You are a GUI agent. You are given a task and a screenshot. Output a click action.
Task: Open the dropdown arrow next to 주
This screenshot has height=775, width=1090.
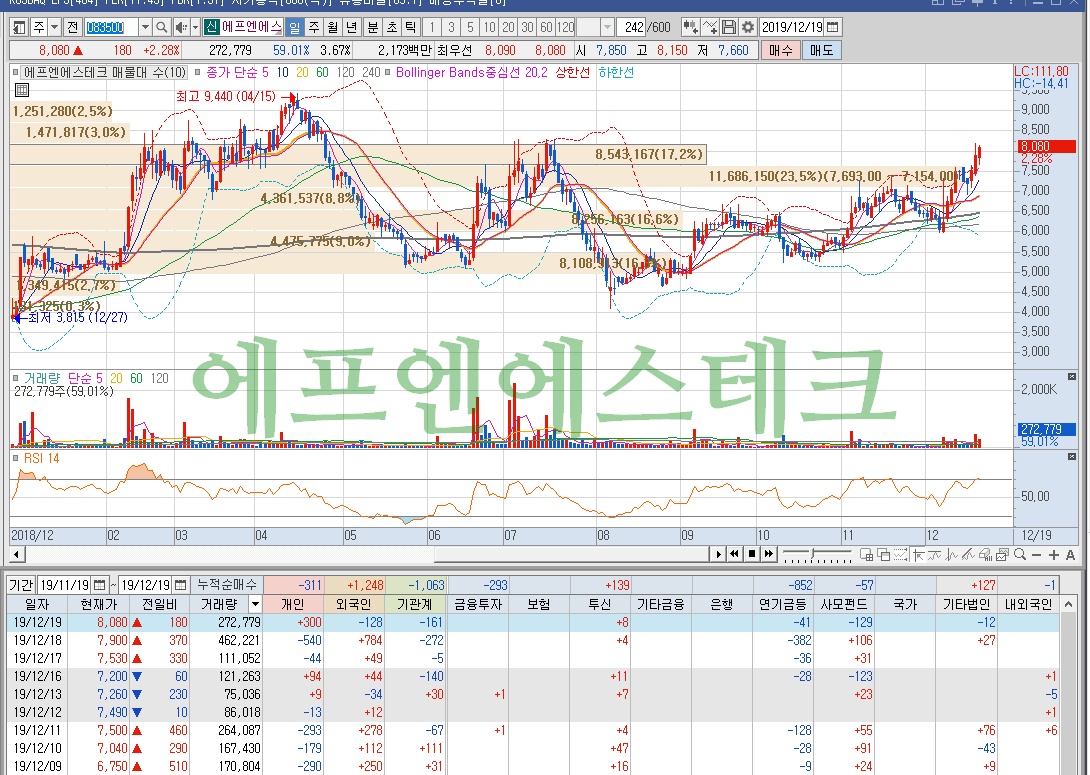pyautogui.click(x=54, y=27)
